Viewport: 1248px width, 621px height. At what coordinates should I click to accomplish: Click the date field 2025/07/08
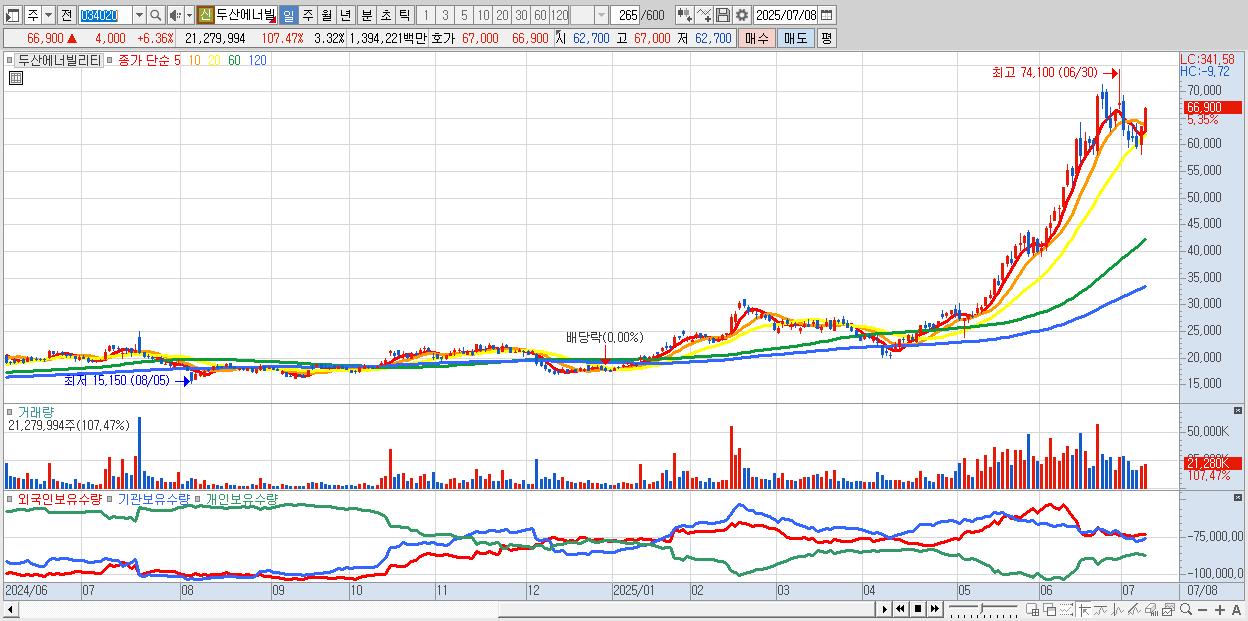click(x=787, y=15)
